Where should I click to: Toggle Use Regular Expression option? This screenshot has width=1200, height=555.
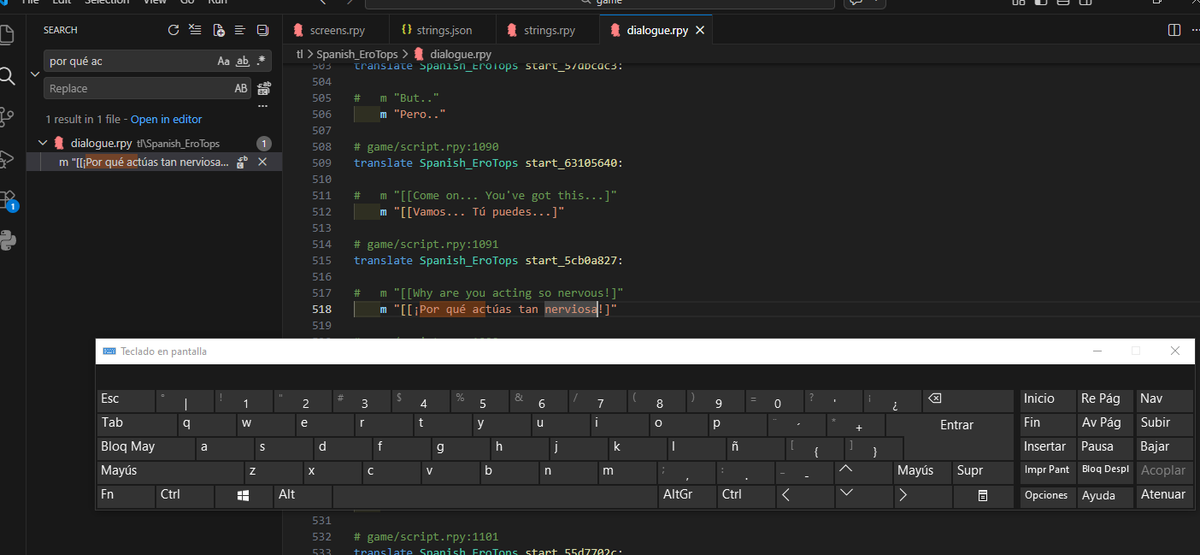click(261, 61)
